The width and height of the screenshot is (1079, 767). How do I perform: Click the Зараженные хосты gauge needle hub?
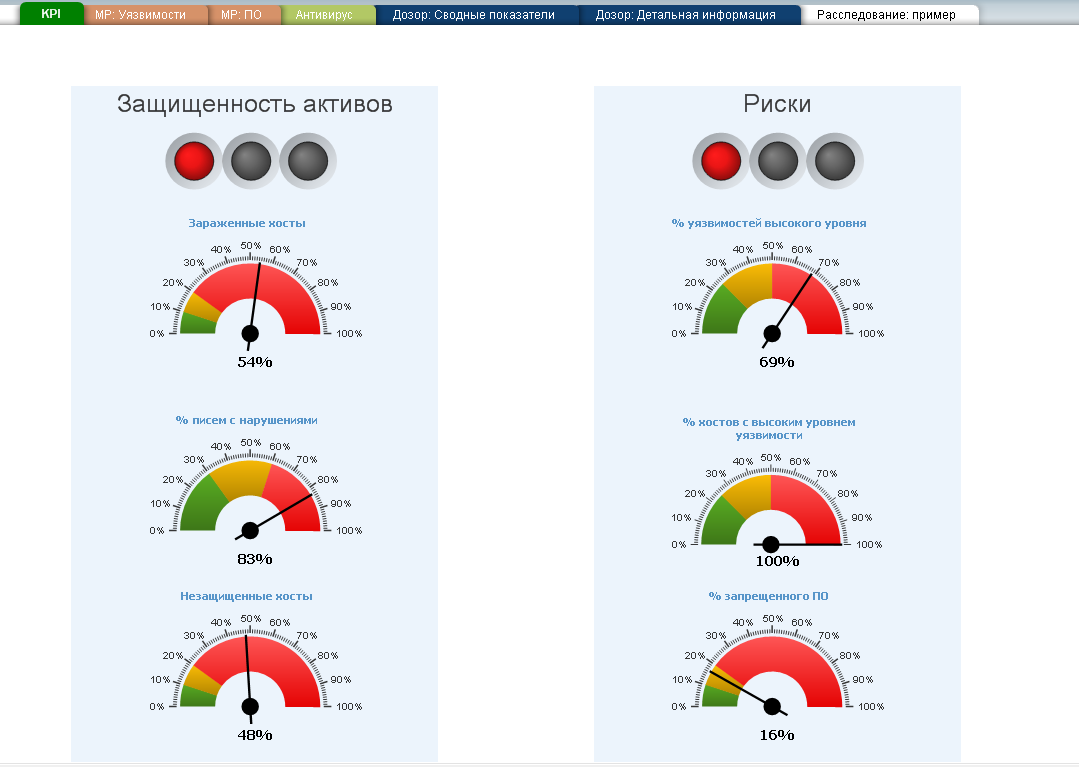point(250,334)
